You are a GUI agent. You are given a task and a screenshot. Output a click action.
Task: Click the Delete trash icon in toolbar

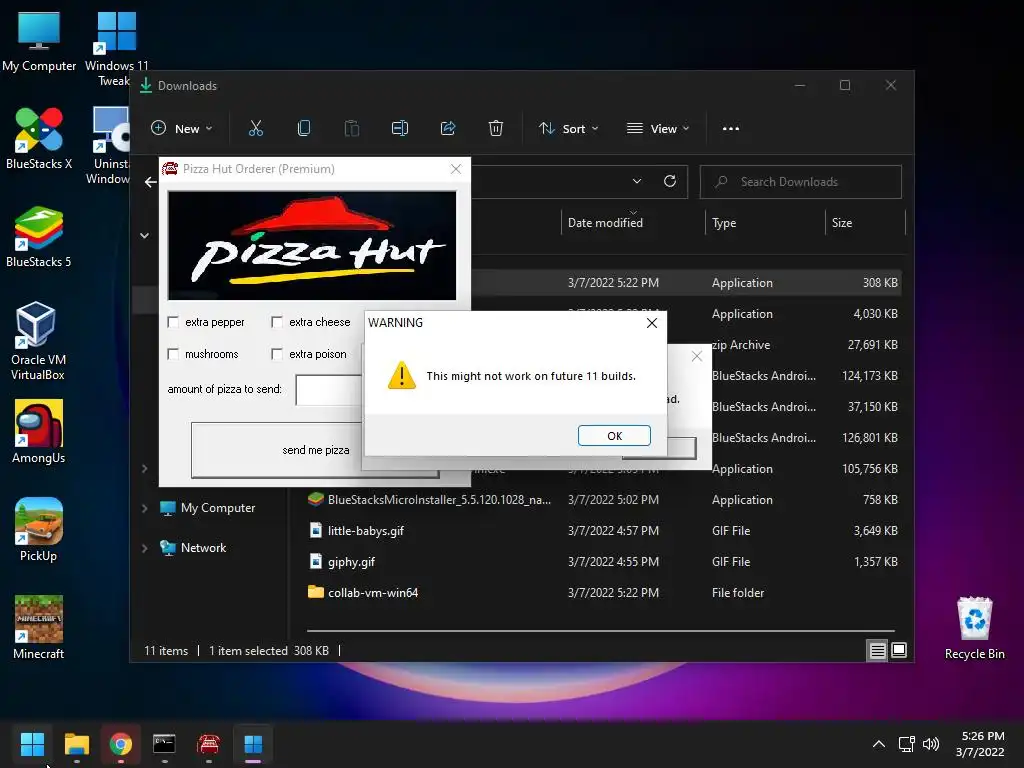coord(496,128)
